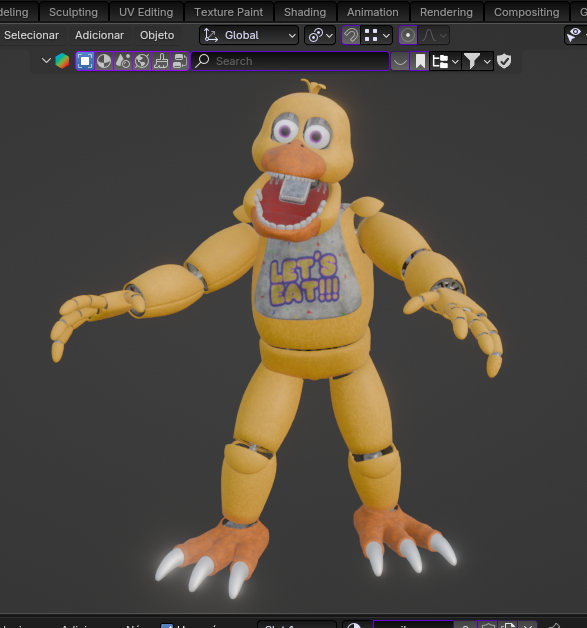Image resolution: width=587 pixels, height=628 pixels.
Task: Toggle the stacked-bars filter icon
Action: coord(180,61)
